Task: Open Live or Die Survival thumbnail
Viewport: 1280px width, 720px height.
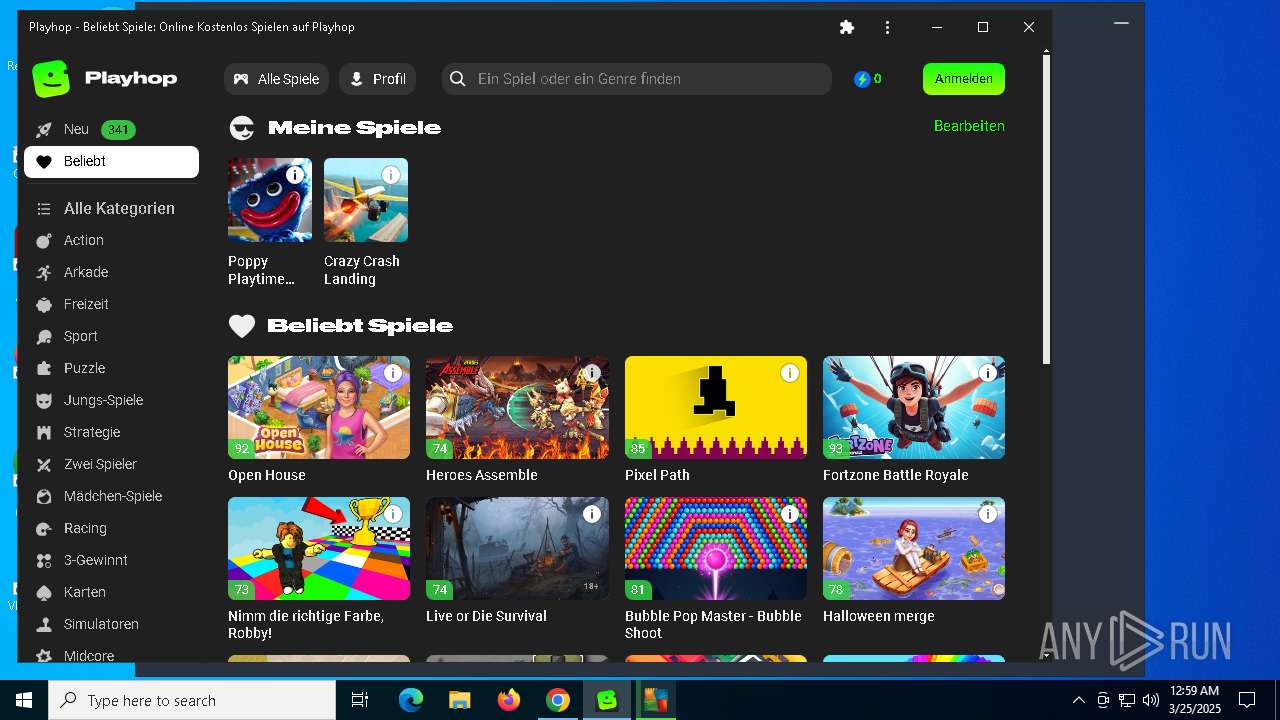Action: pyautogui.click(x=517, y=549)
